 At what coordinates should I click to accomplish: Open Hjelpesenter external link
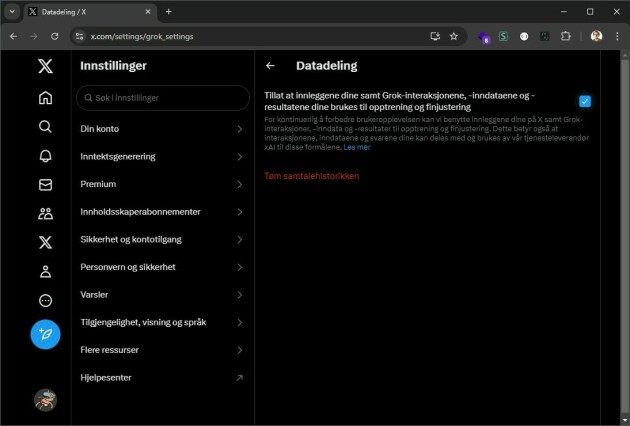pos(163,378)
